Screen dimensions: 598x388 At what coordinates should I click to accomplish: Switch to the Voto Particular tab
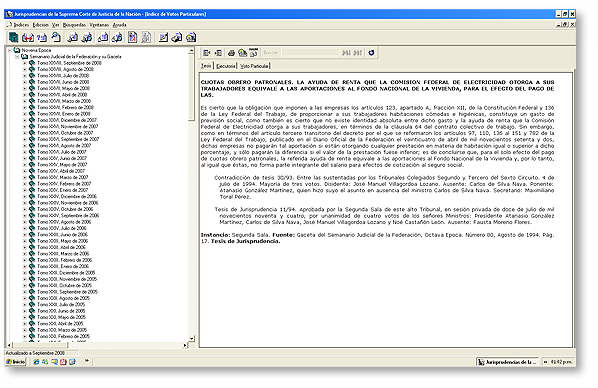point(254,66)
